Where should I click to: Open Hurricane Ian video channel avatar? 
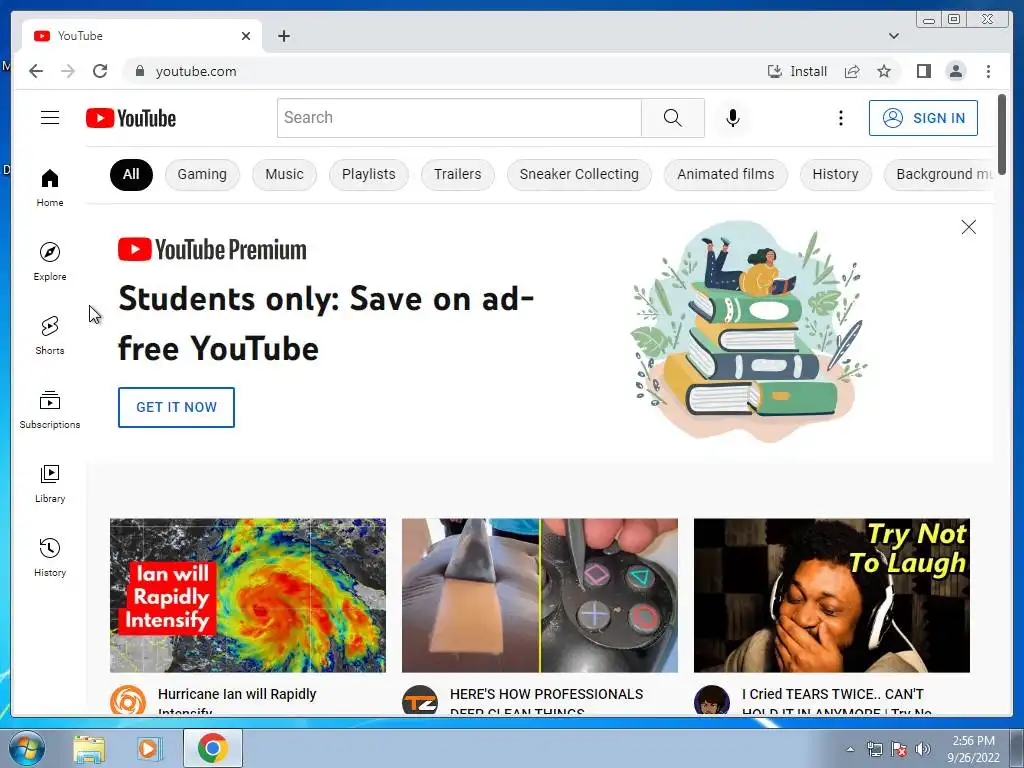click(x=128, y=700)
